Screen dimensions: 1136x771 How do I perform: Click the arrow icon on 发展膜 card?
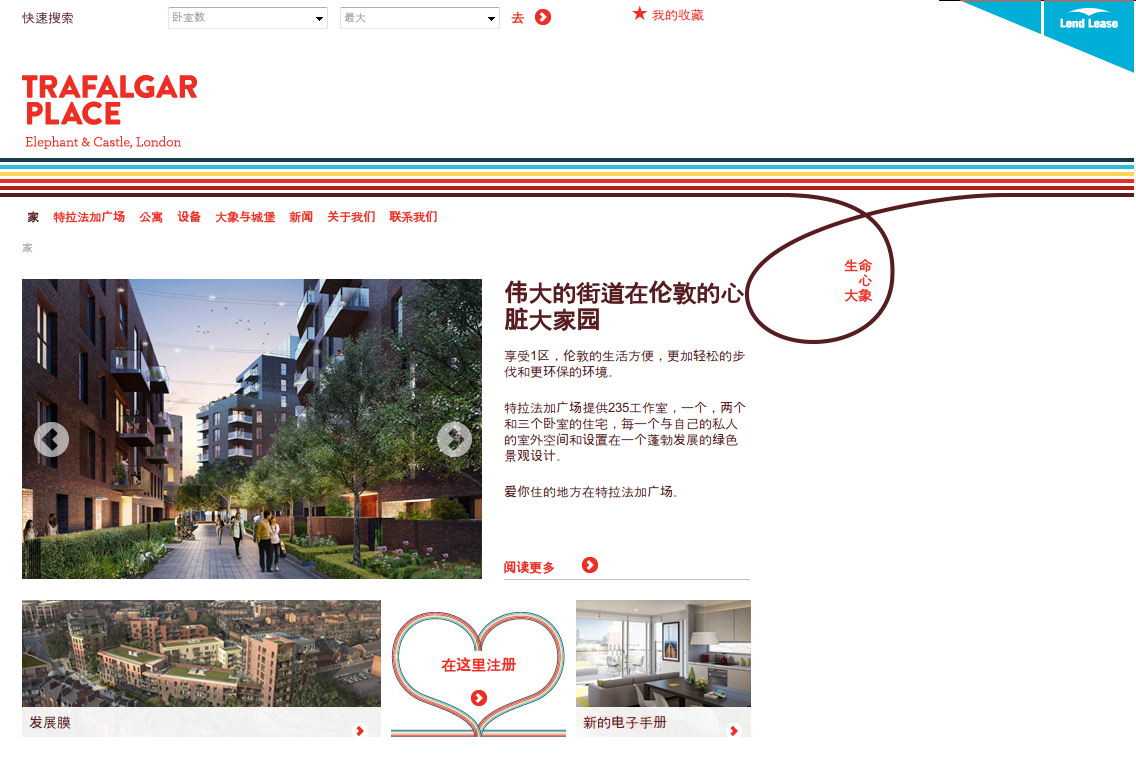359,730
